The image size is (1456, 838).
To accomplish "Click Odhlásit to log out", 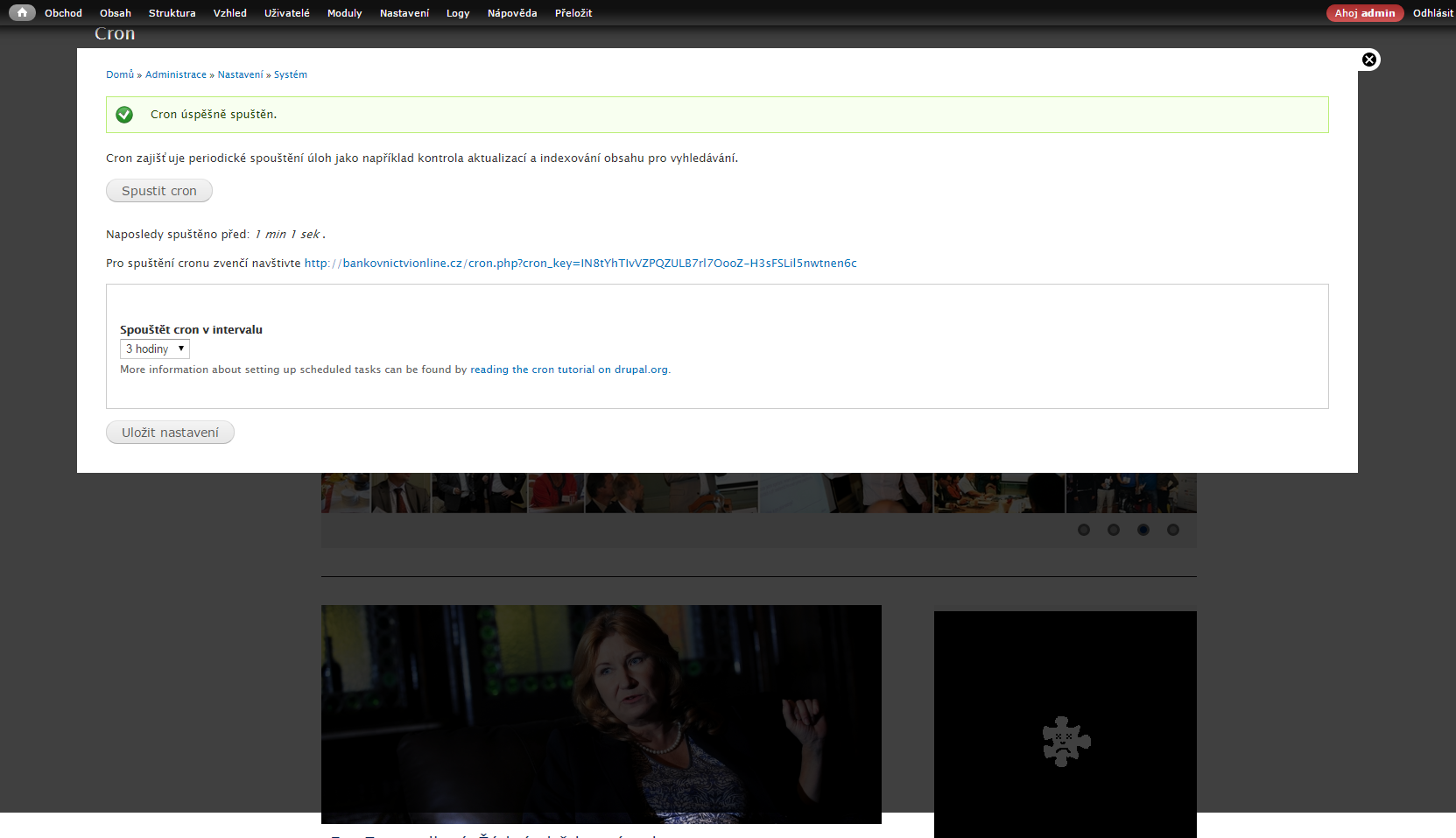I will pyautogui.click(x=1432, y=13).
